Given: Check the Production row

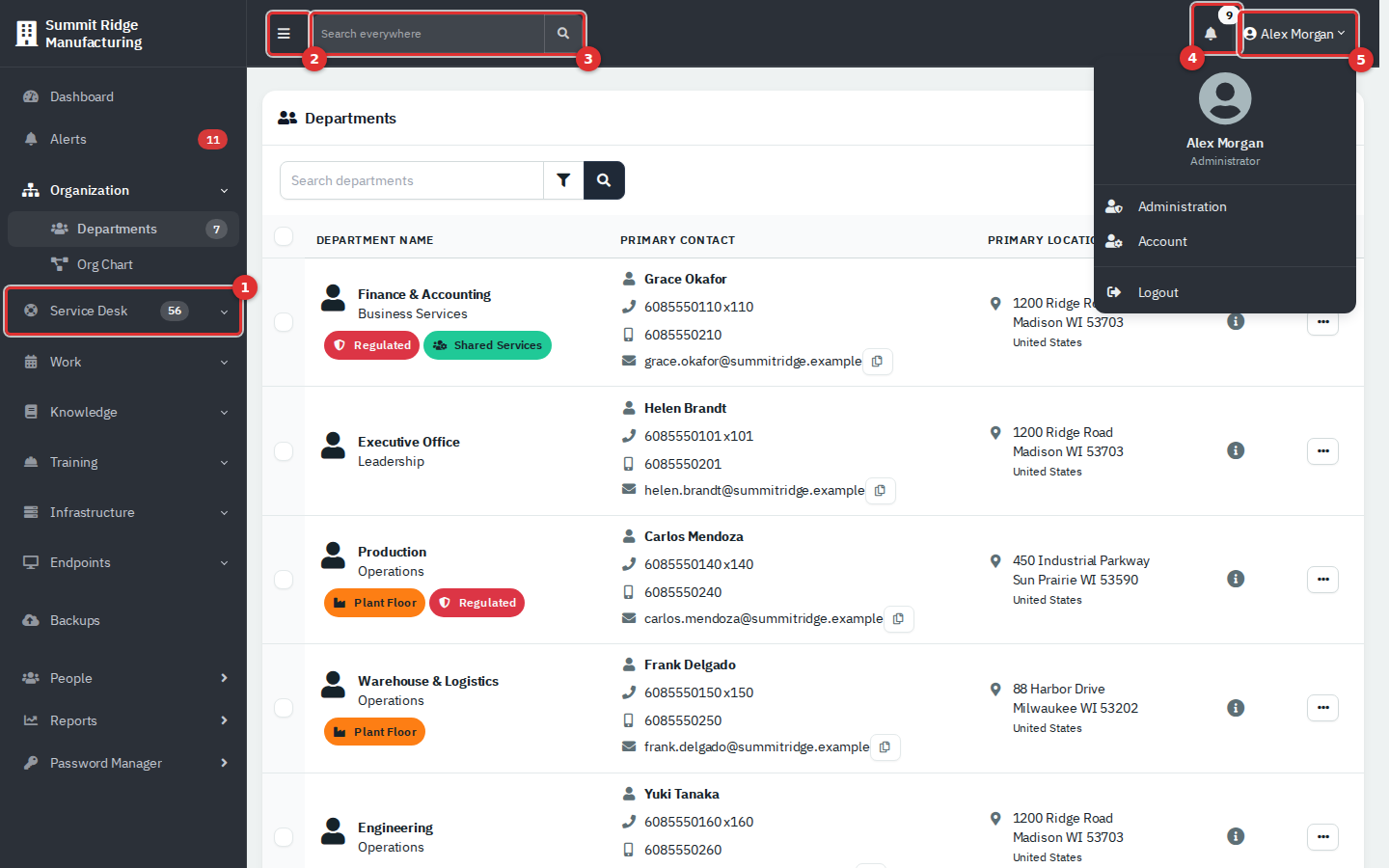Looking at the screenshot, I should (284, 580).
